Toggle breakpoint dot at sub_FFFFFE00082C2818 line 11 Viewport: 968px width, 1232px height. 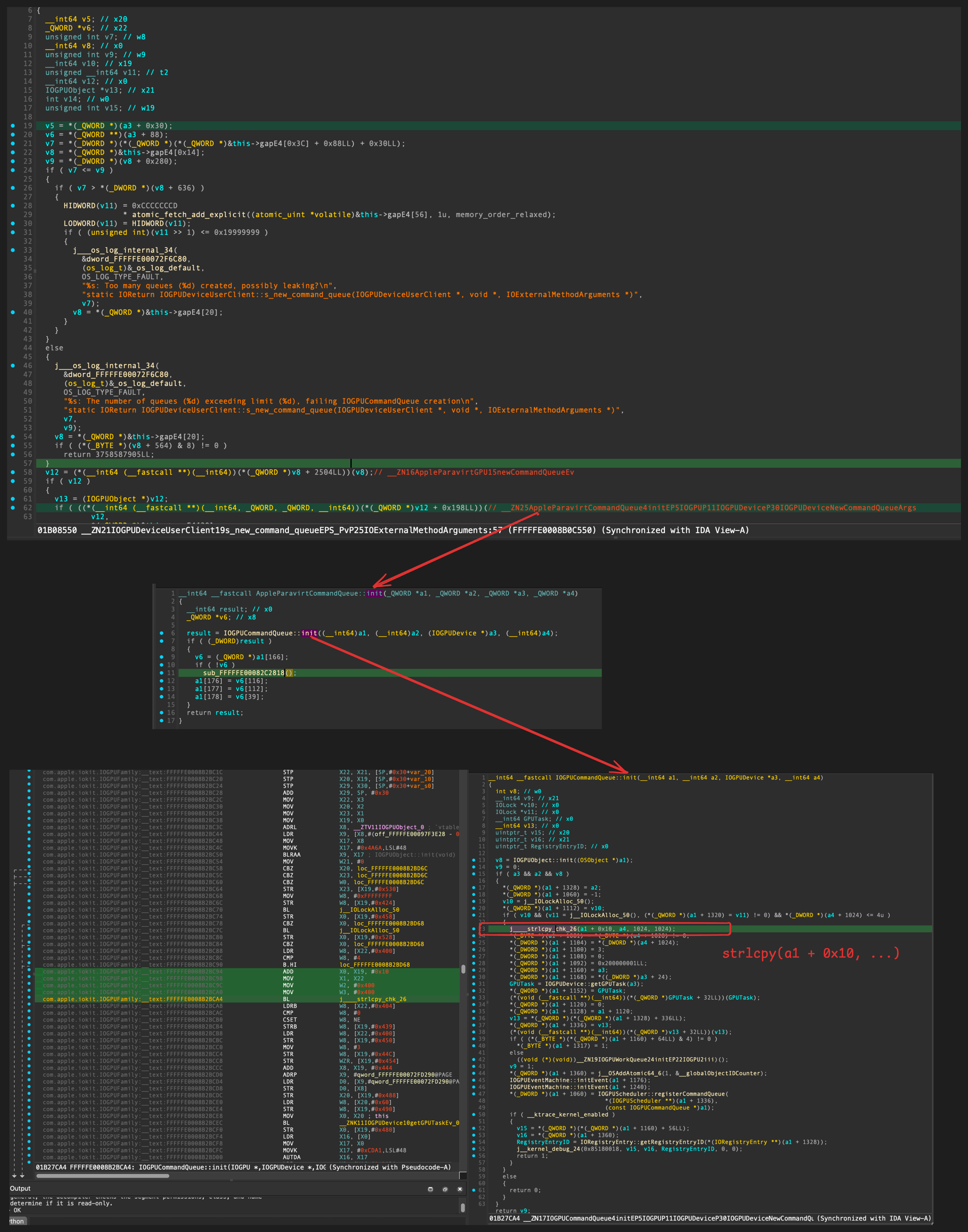[x=161, y=673]
